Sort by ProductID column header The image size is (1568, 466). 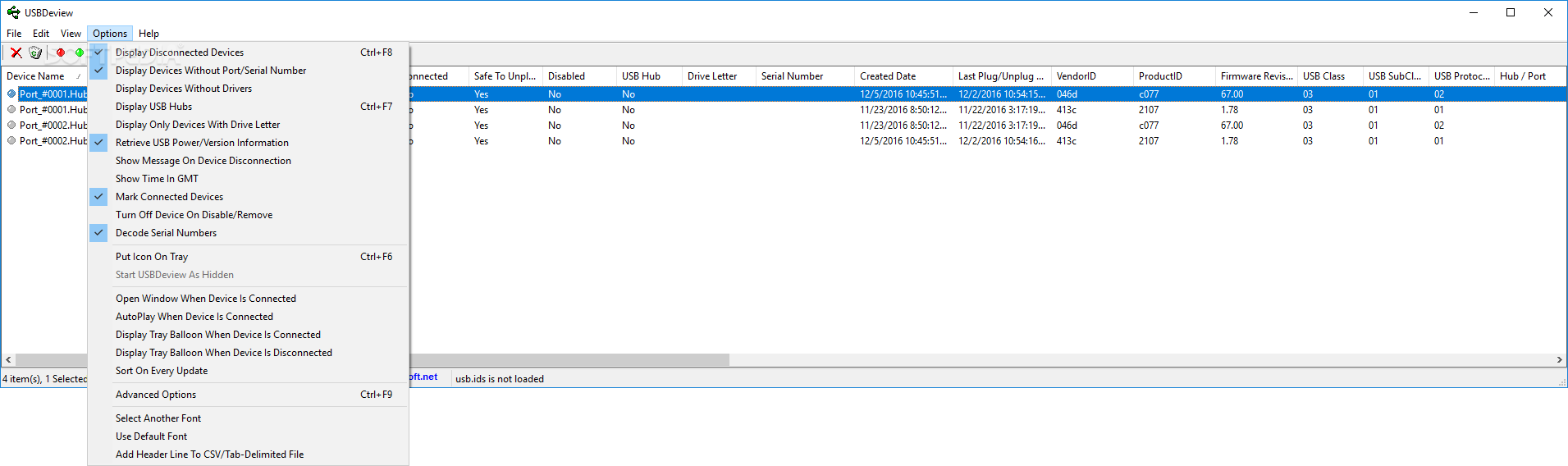1174,76
